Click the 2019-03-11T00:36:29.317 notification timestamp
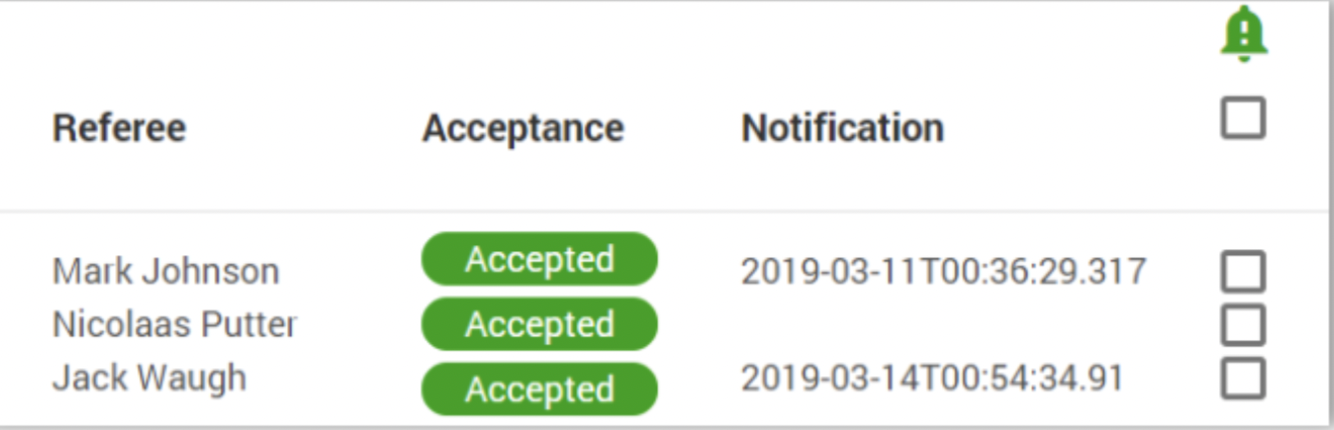 tap(943, 271)
